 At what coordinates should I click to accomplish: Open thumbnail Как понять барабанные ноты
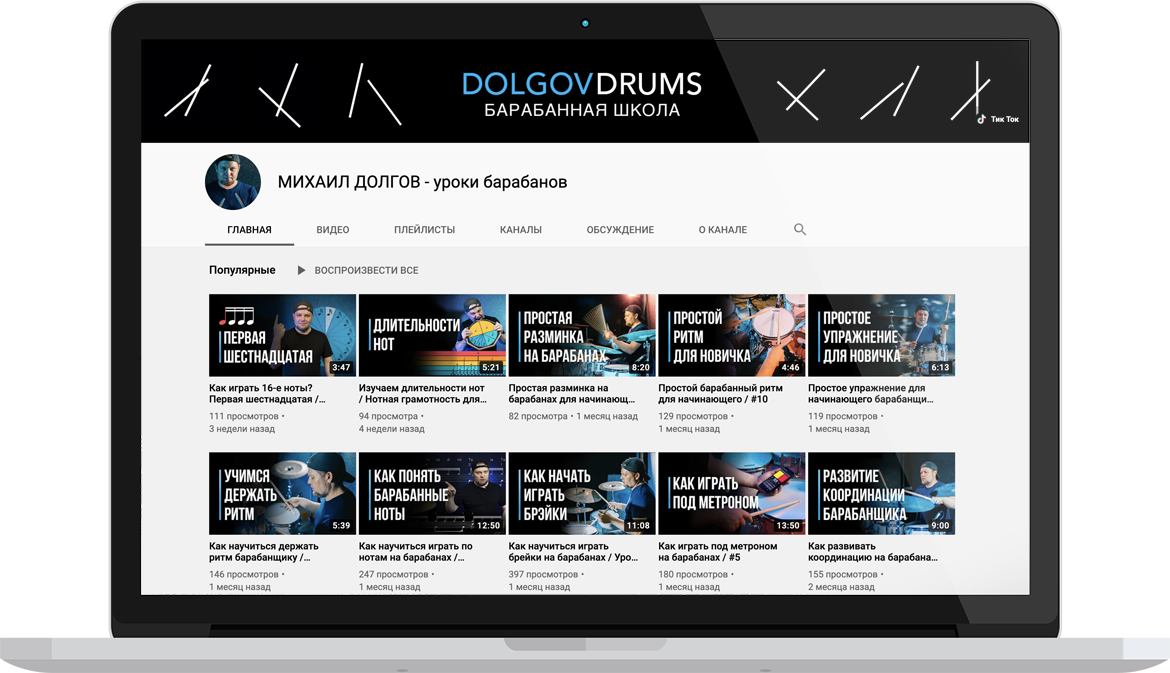(x=432, y=493)
